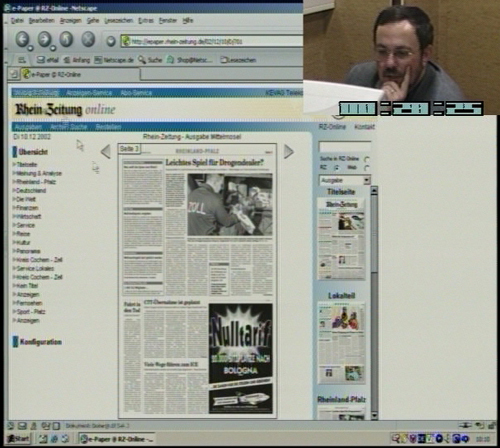
Task: Click the third component icon in status bar
Action: click(x=33, y=426)
